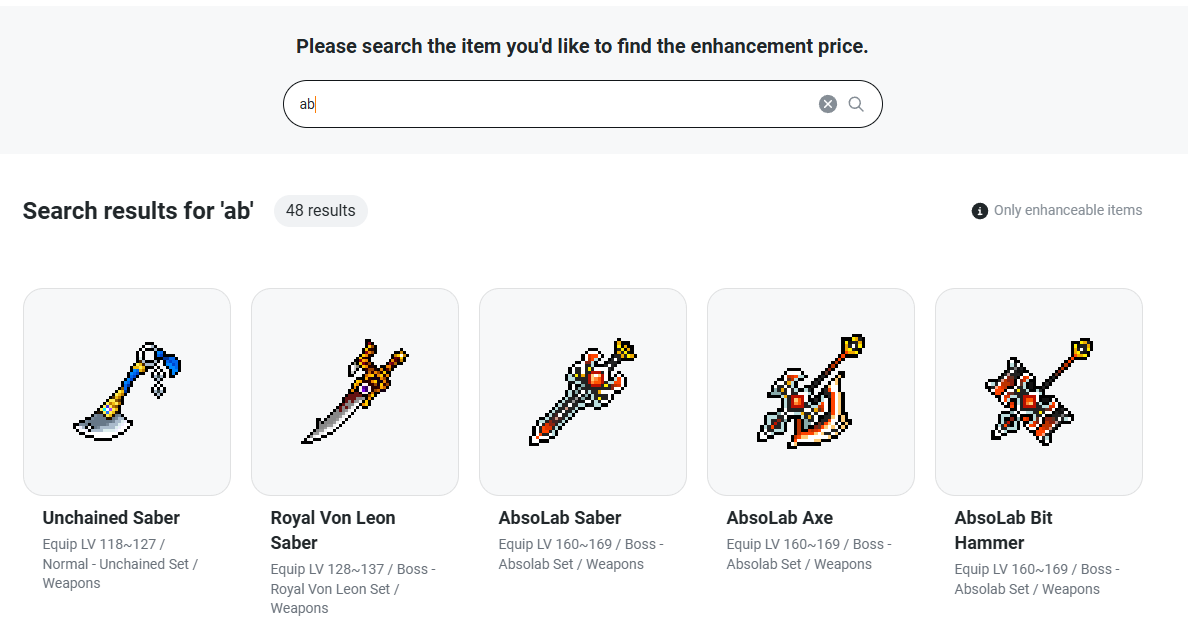1188x630 pixels.
Task: Click the '48 results' count badge
Action: 321,211
